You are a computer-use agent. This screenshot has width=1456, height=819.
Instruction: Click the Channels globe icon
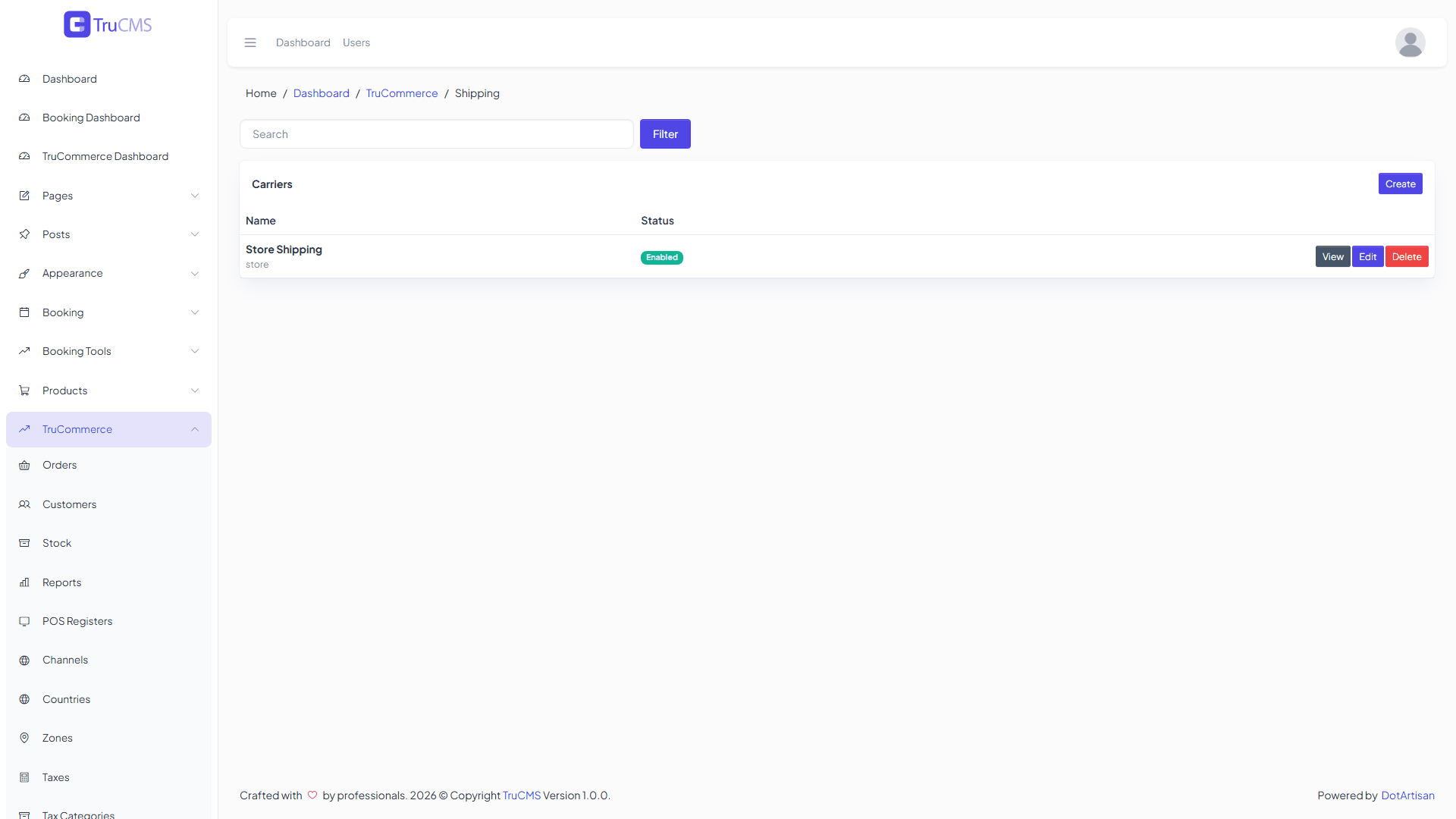[x=24, y=660]
